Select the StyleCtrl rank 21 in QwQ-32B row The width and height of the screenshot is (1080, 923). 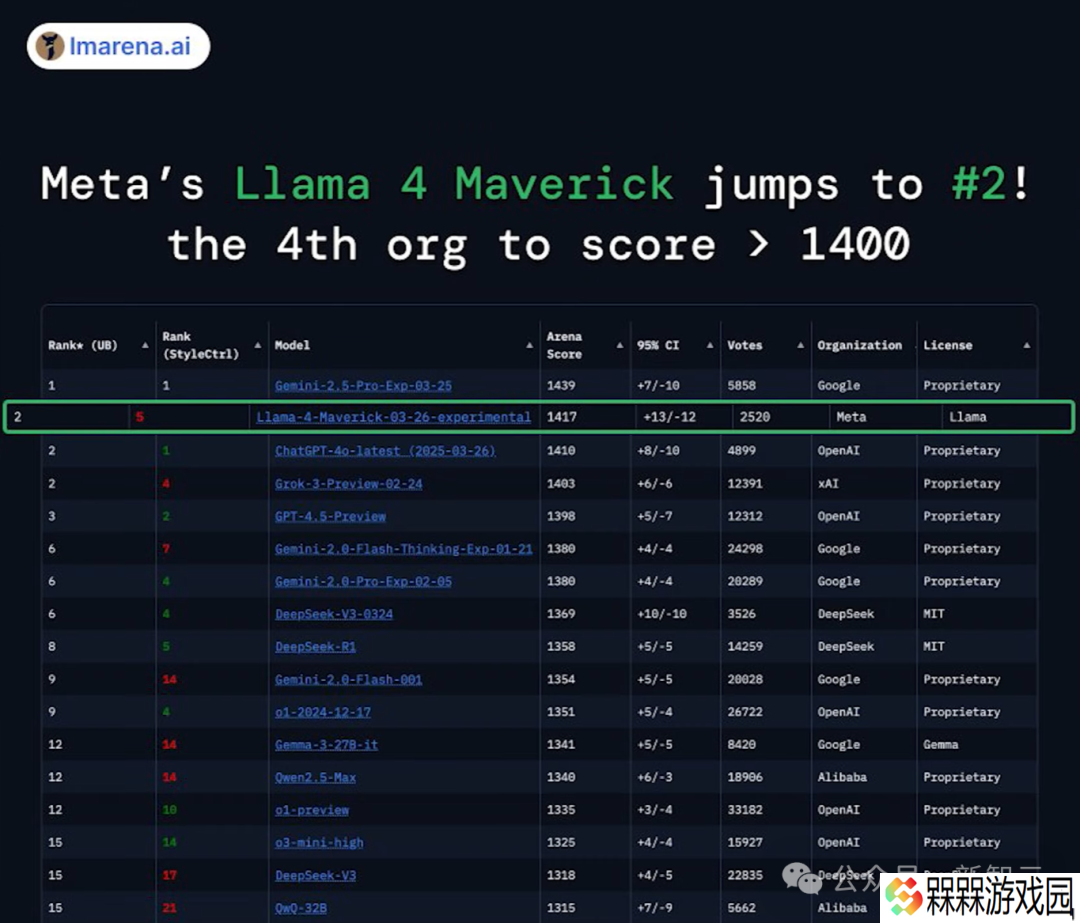pos(169,908)
